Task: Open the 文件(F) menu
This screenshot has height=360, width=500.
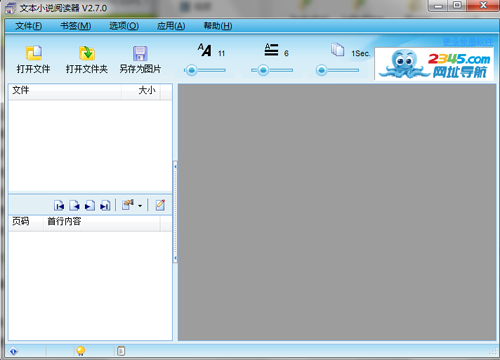Action: (28, 26)
